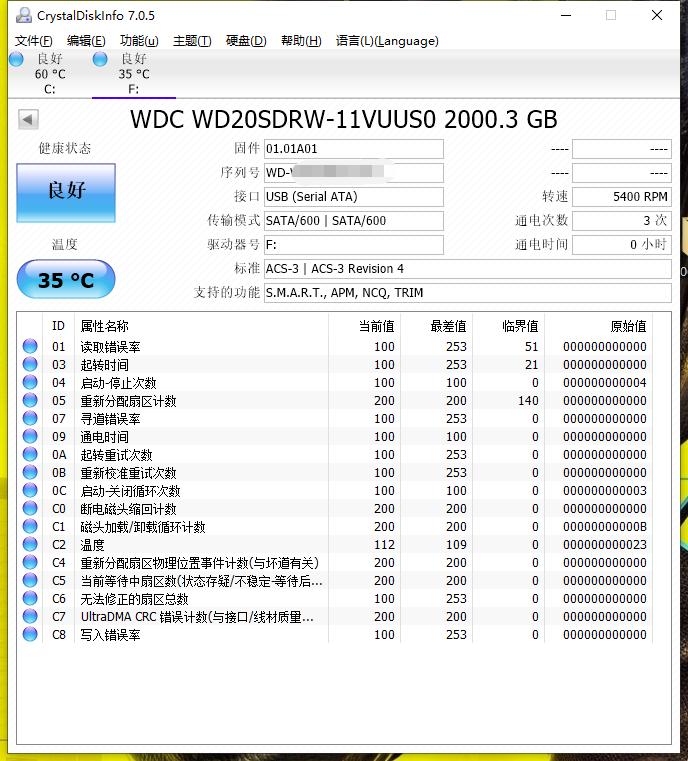Click the CrystalDiskInfo app icon in title bar

(x=23, y=16)
